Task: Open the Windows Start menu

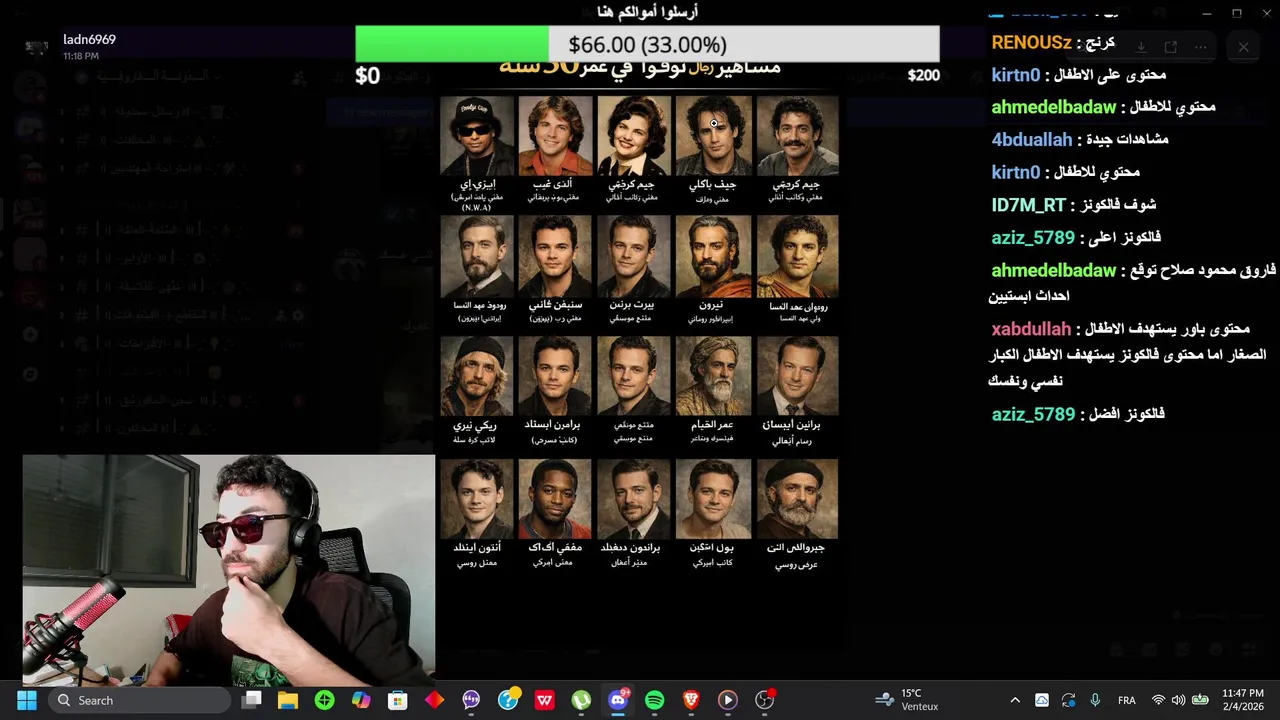Action: click(27, 700)
